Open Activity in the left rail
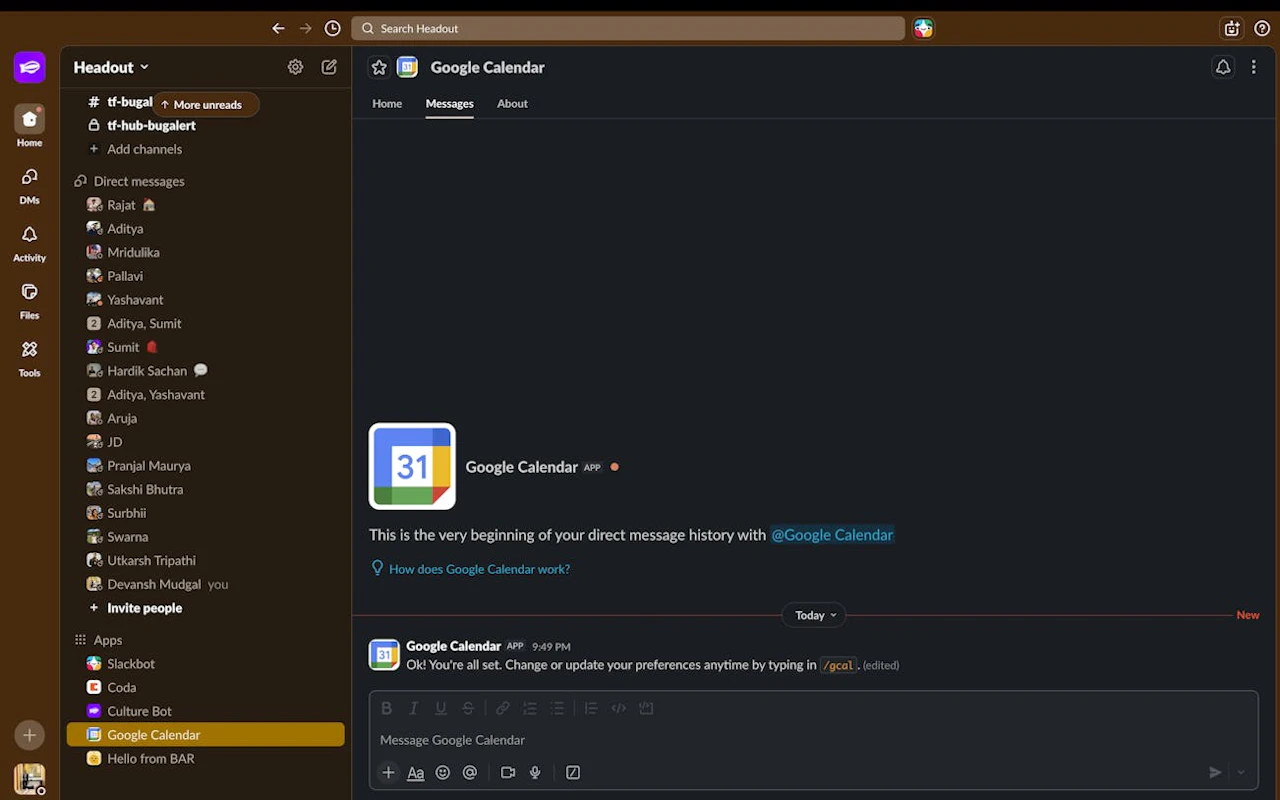The width and height of the screenshot is (1280, 800). pos(30,243)
